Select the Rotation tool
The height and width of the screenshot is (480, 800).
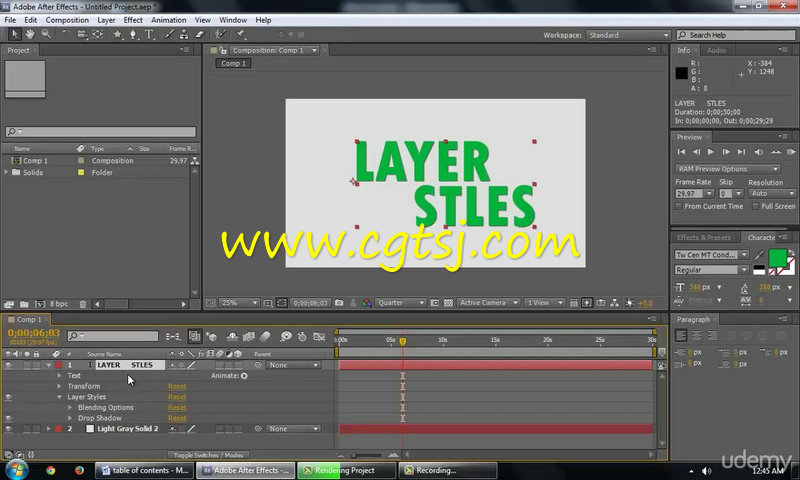click(x=66, y=34)
